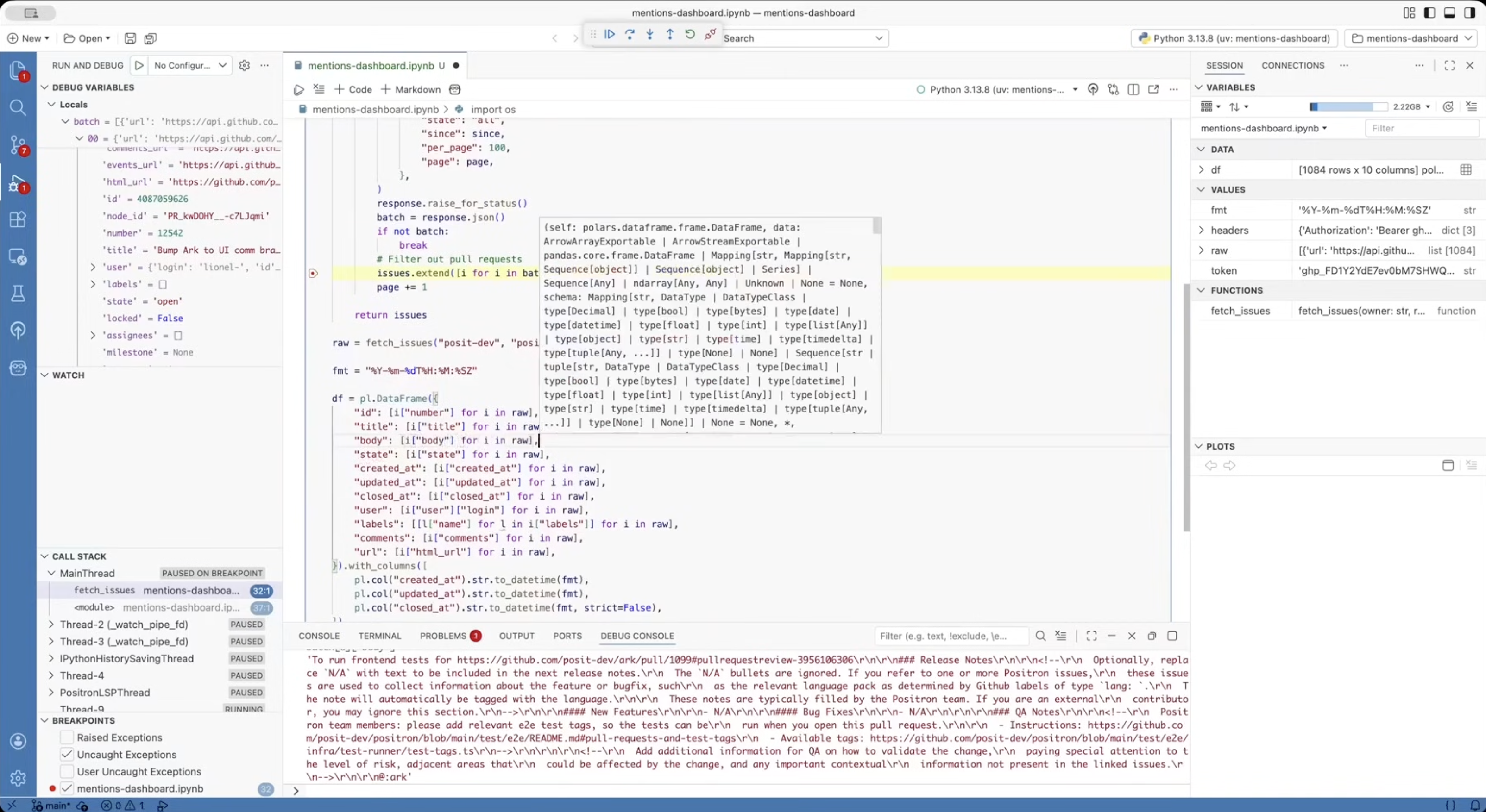The image size is (1486, 812).
Task: Open Search in the activity bar
Action: 18,108
